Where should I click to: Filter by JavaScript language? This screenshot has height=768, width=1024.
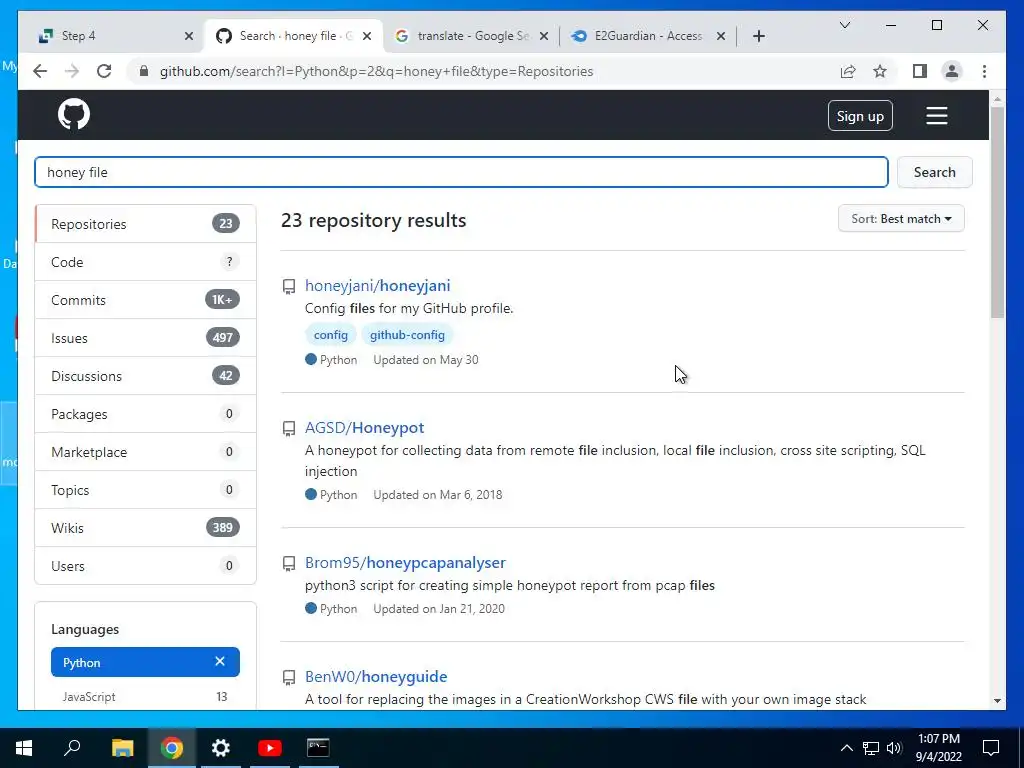click(x=145, y=697)
